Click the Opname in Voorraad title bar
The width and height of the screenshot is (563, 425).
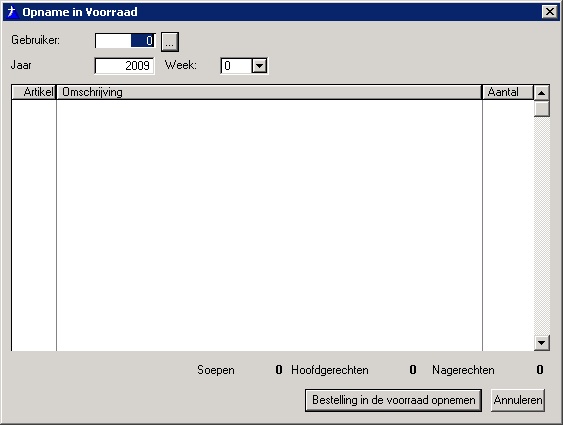[x=280, y=12]
